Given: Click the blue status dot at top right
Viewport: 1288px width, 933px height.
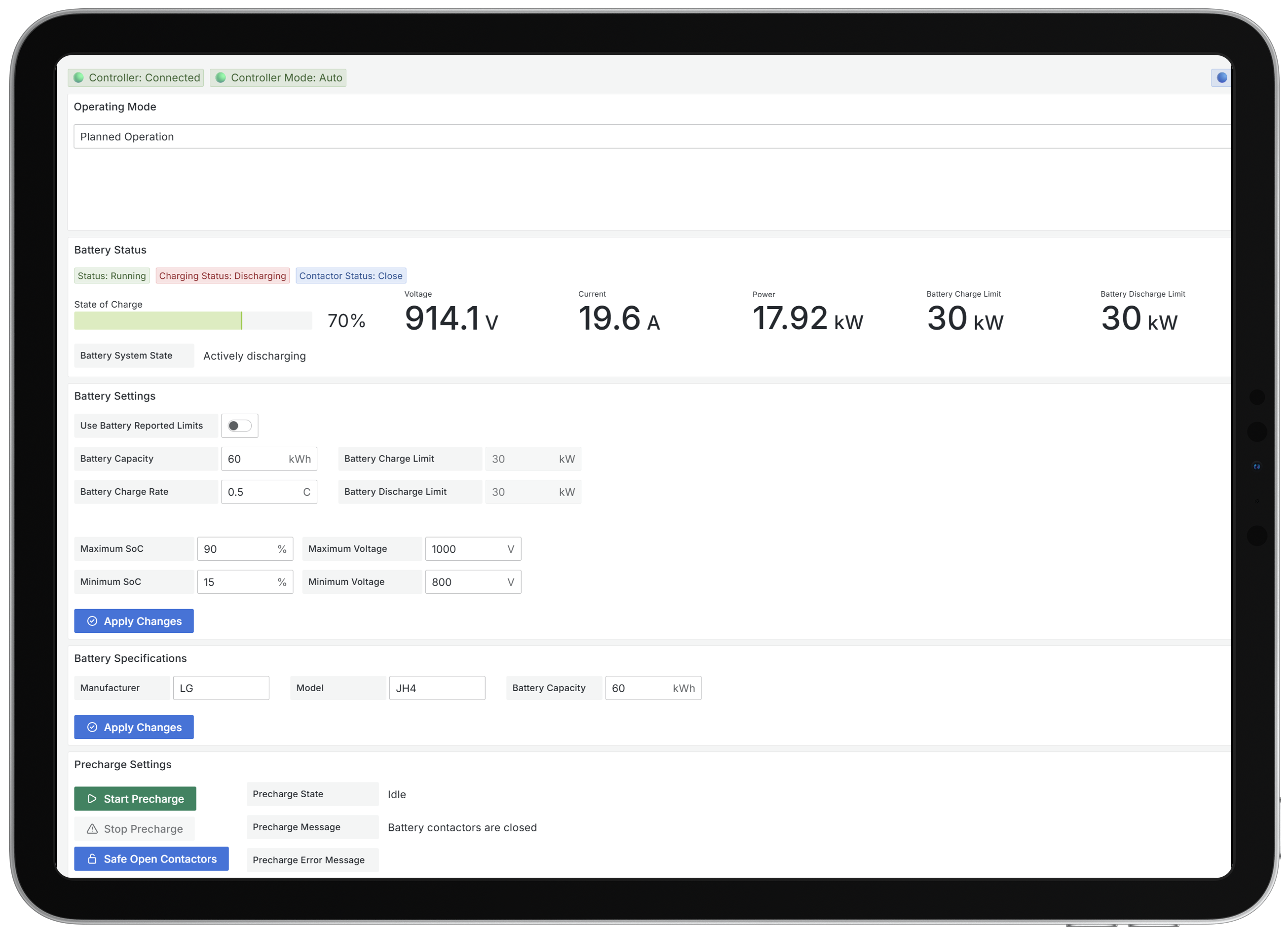Looking at the screenshot, I should pos(1221,78).
